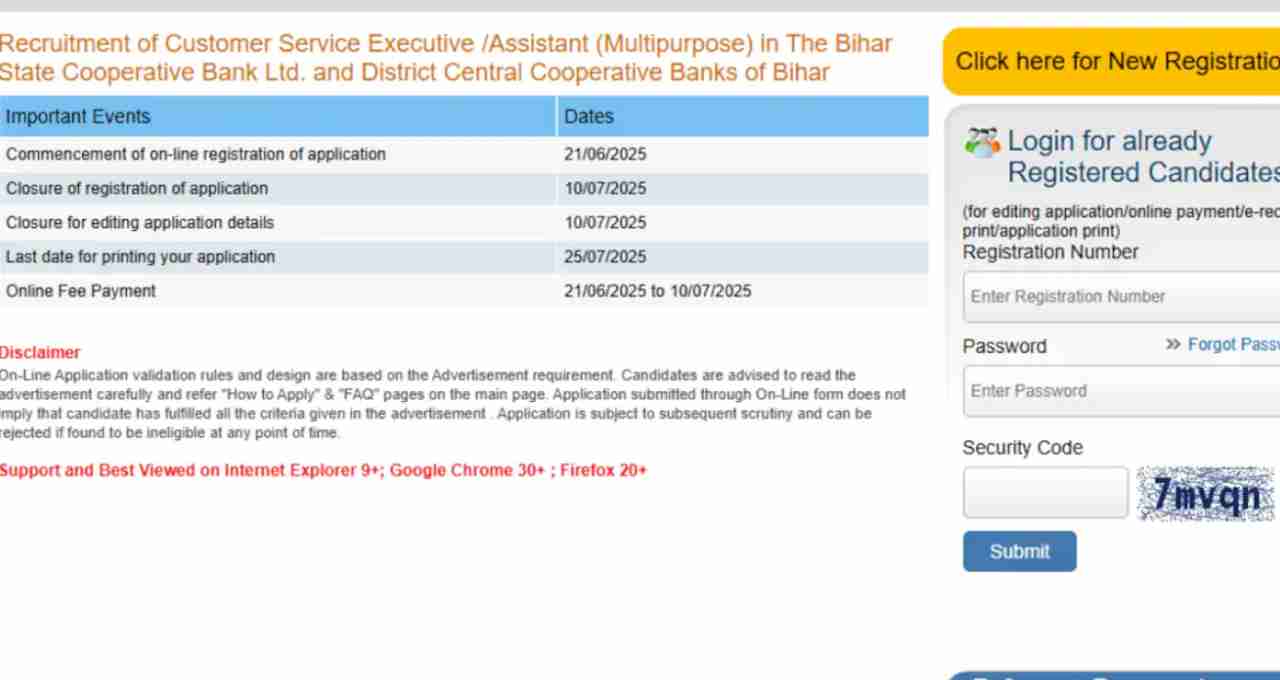
Task: Click the Security Code text box
Action: (x=1045, y=493)
